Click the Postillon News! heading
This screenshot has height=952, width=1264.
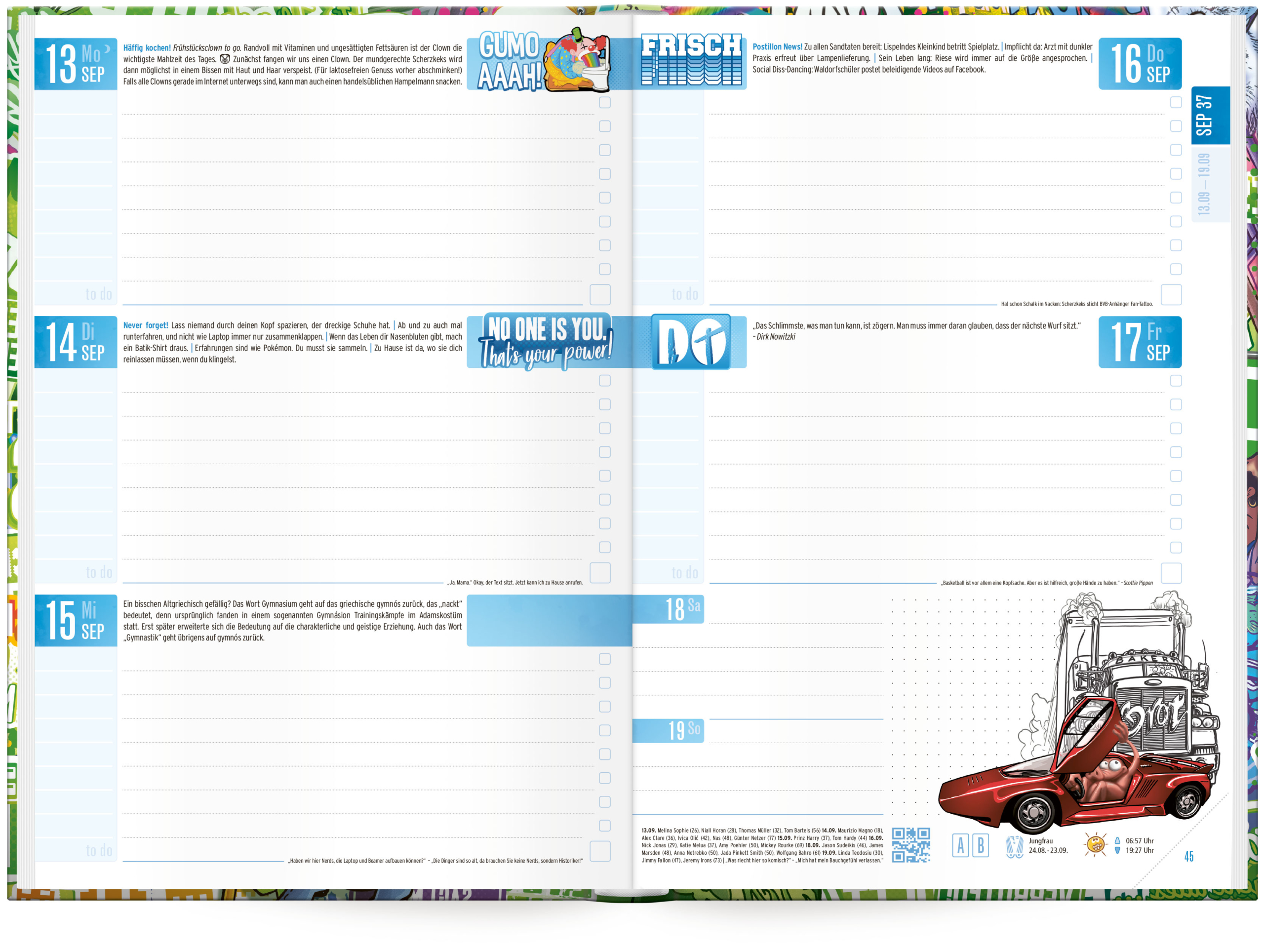pyautogui.click(x=777, y=47)
